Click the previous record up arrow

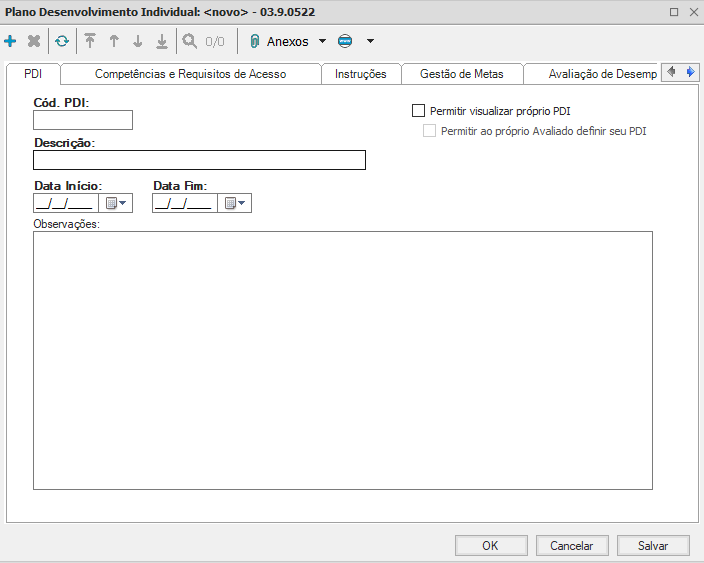114,42
